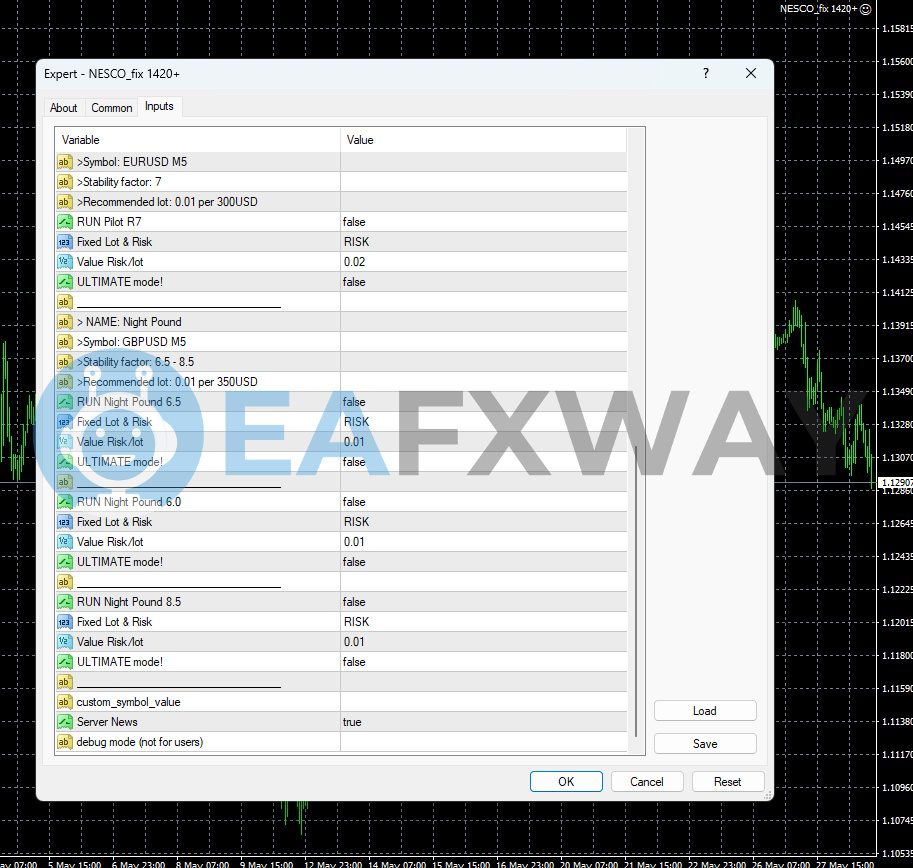The height and width of the screenshot is (868, 913).
Task: Click the Reset button
Action: (x=728, y=782)
